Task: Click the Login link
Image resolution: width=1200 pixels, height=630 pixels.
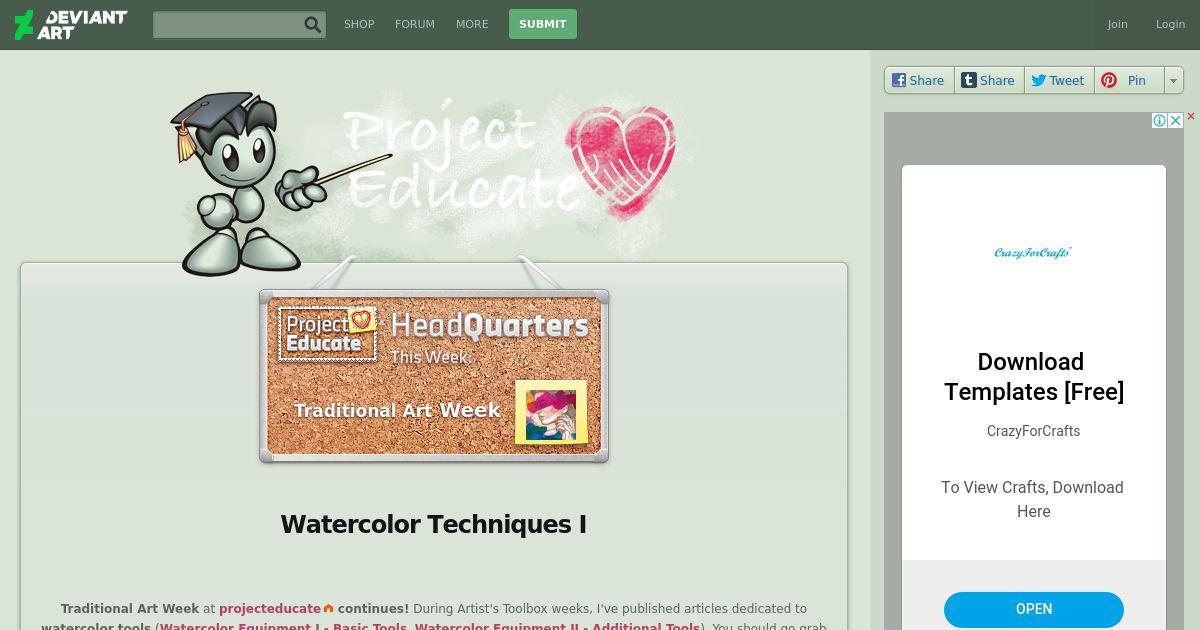Action: coord(1170,24)
